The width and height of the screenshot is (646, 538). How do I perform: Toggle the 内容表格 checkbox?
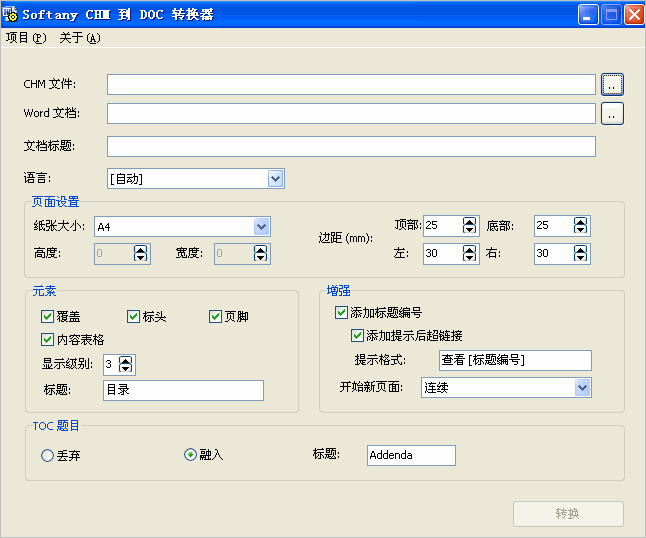pos(47,339)
